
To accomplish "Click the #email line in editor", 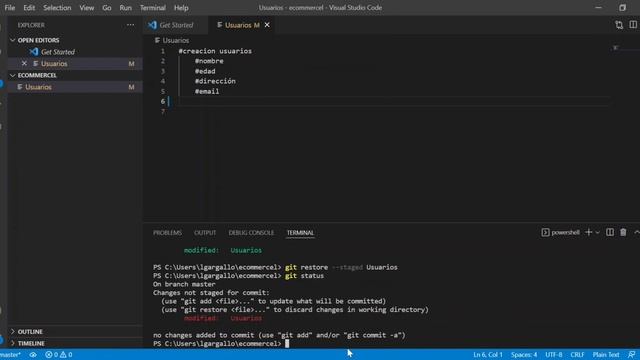I will click(207, 91).
